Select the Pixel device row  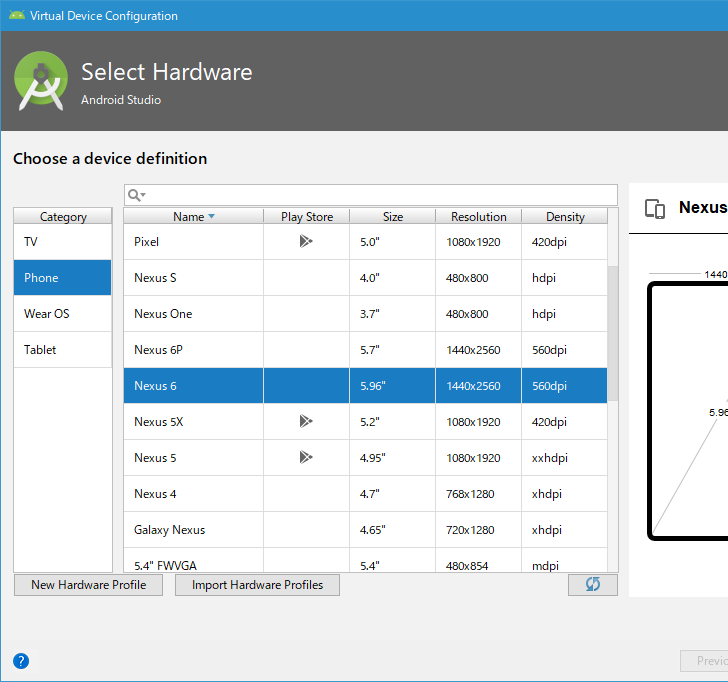coord(365,242)
